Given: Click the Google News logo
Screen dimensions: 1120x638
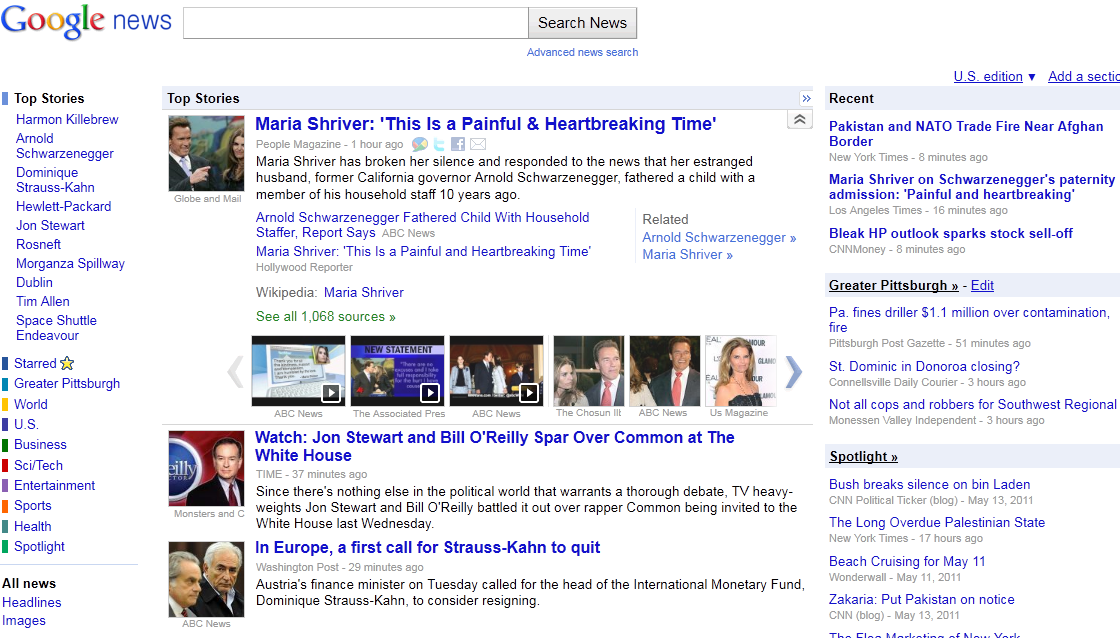Looking at the screenshot, I should click(x=86, y=21).
